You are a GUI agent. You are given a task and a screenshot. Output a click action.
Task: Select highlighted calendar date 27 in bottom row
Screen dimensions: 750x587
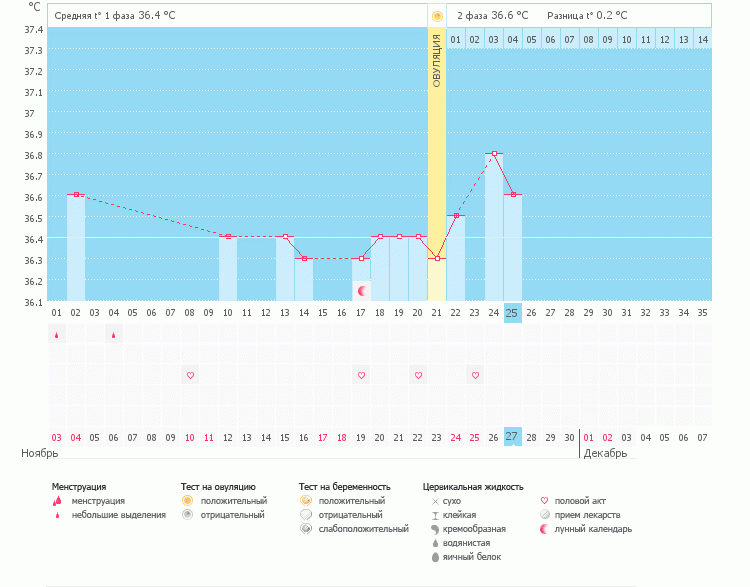point(512,437)
